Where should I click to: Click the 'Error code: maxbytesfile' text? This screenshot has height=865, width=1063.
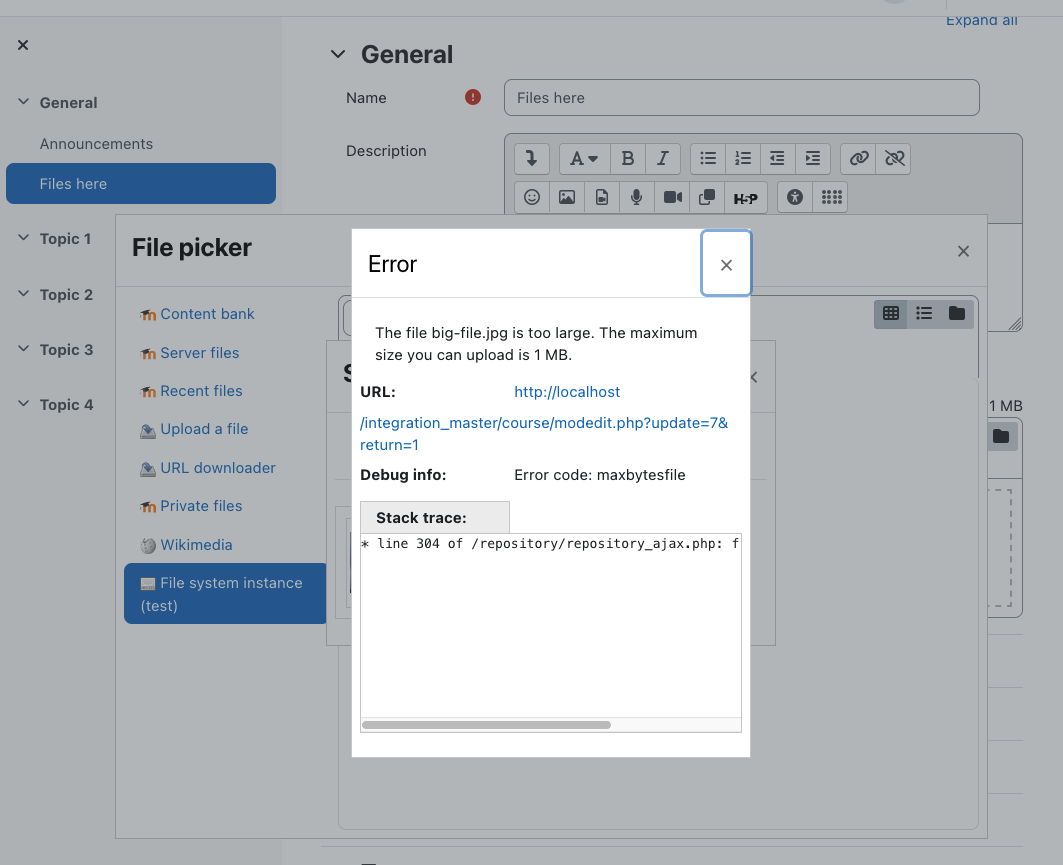coord(599,475)
